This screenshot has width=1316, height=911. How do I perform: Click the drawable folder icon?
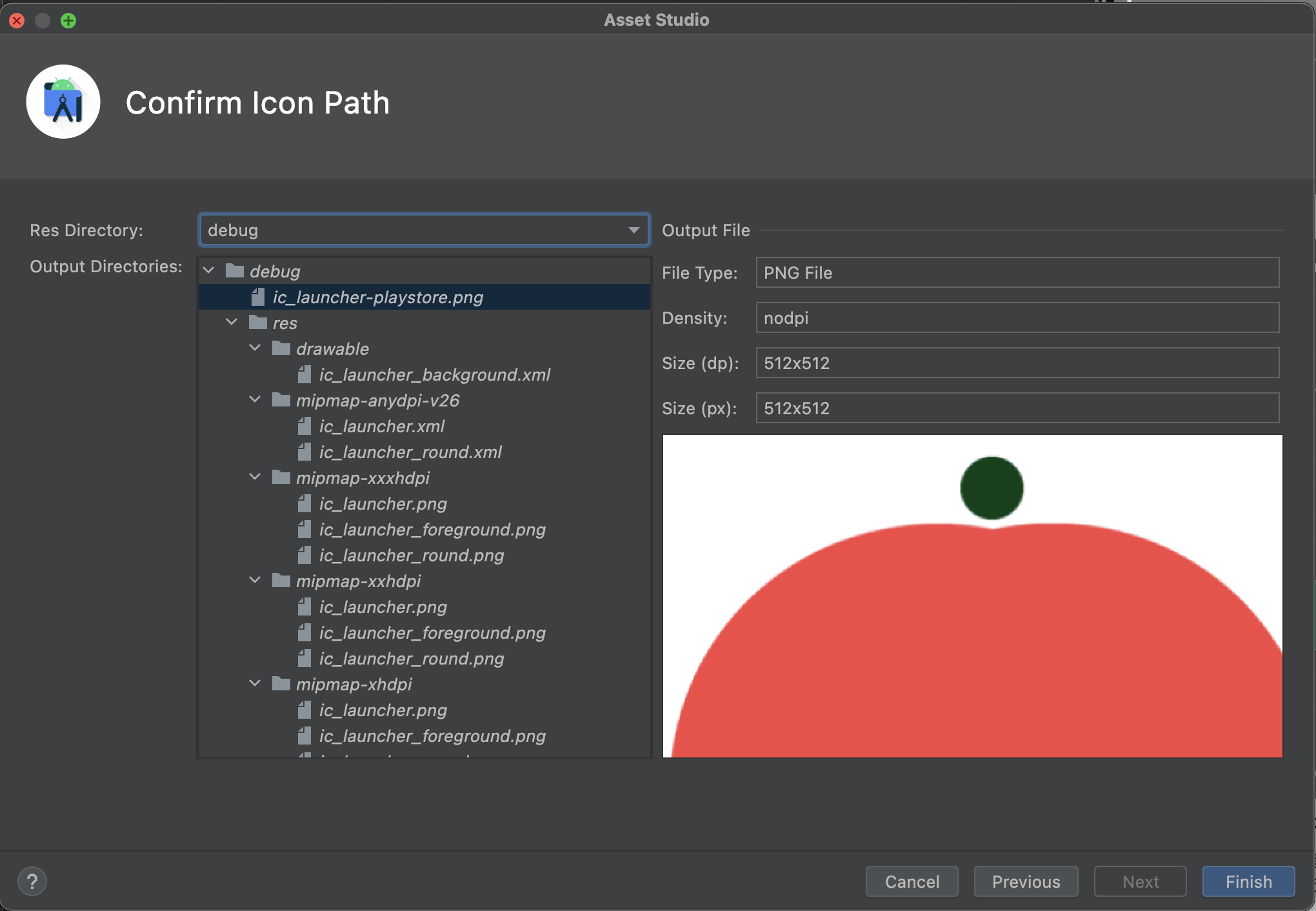281,348
